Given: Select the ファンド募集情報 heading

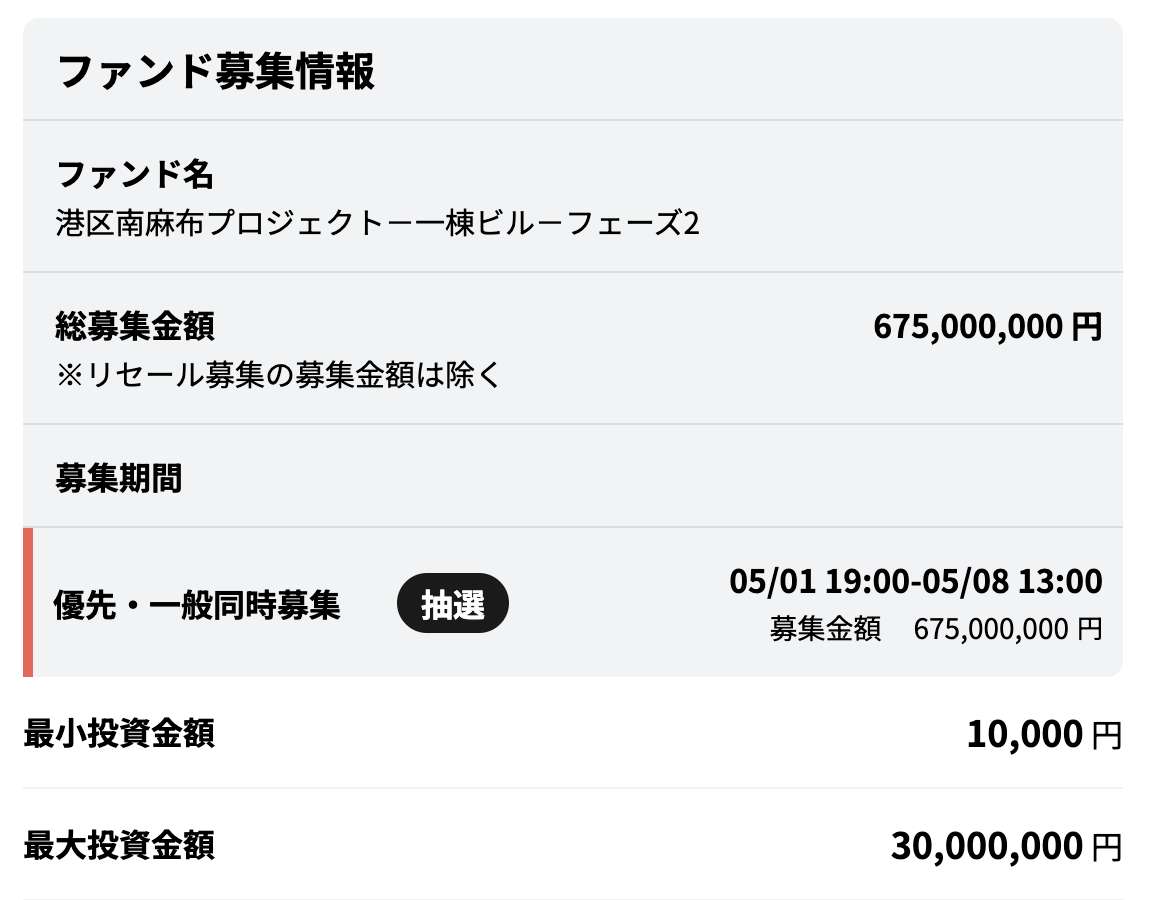Looking at the screenshot, I should (x=216, y=71).
